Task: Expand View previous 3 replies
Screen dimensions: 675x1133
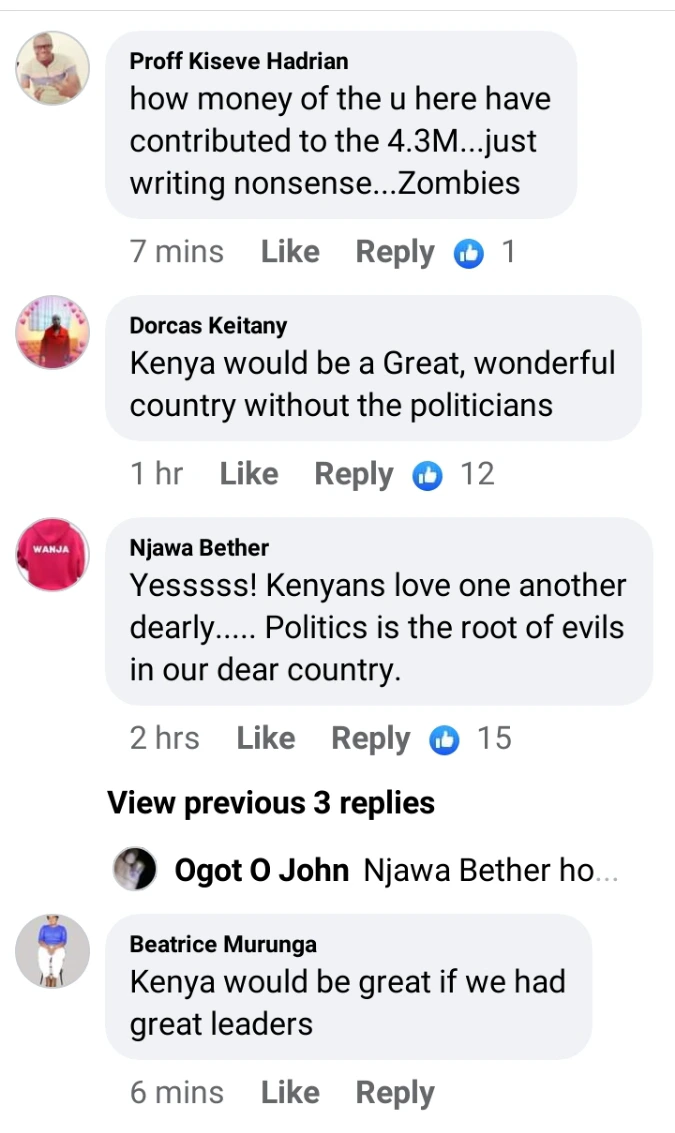Action: point(271,804)
